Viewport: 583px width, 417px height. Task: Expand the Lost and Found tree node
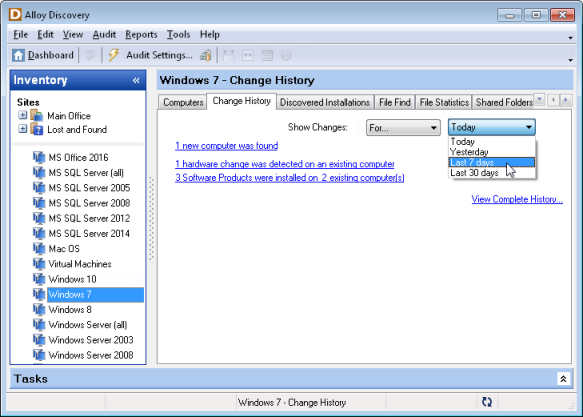23,129
